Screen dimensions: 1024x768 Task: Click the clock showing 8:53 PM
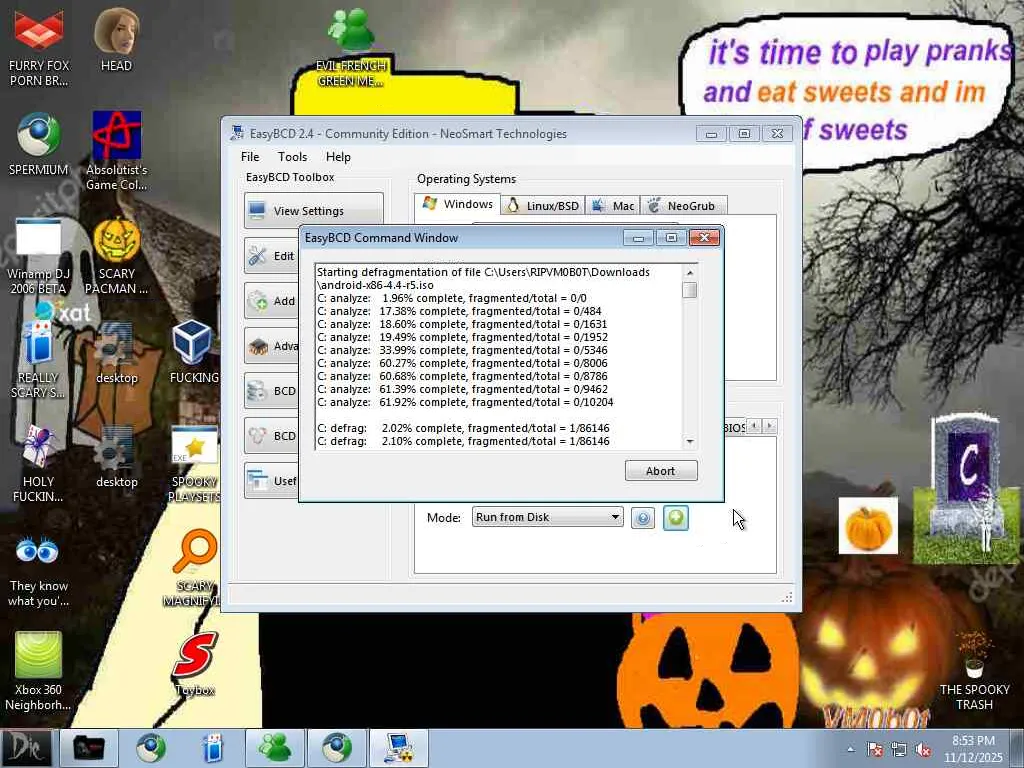973,748
